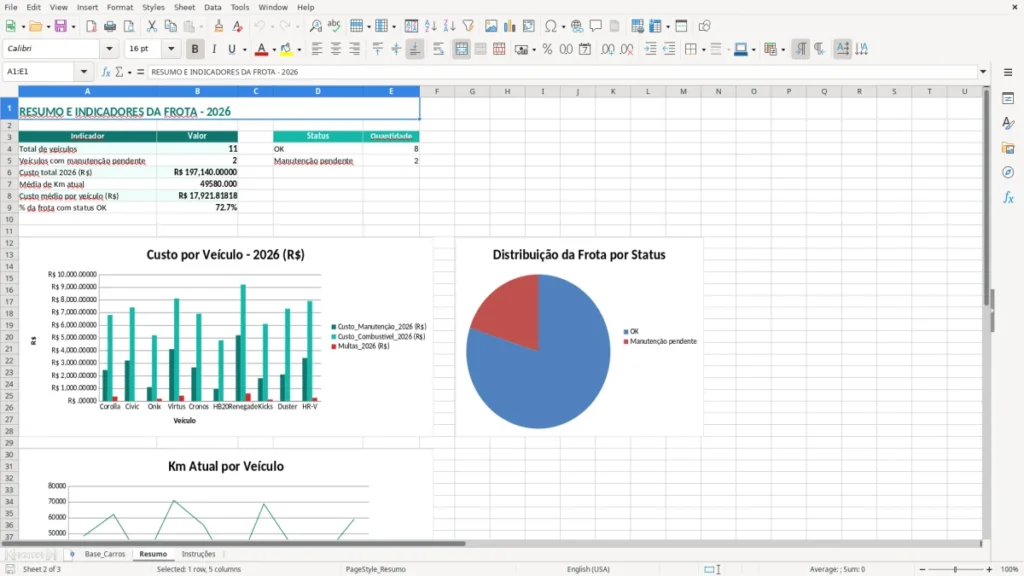Insert hyperlink globe icon
1024x576 pixels.
point(577,26)
